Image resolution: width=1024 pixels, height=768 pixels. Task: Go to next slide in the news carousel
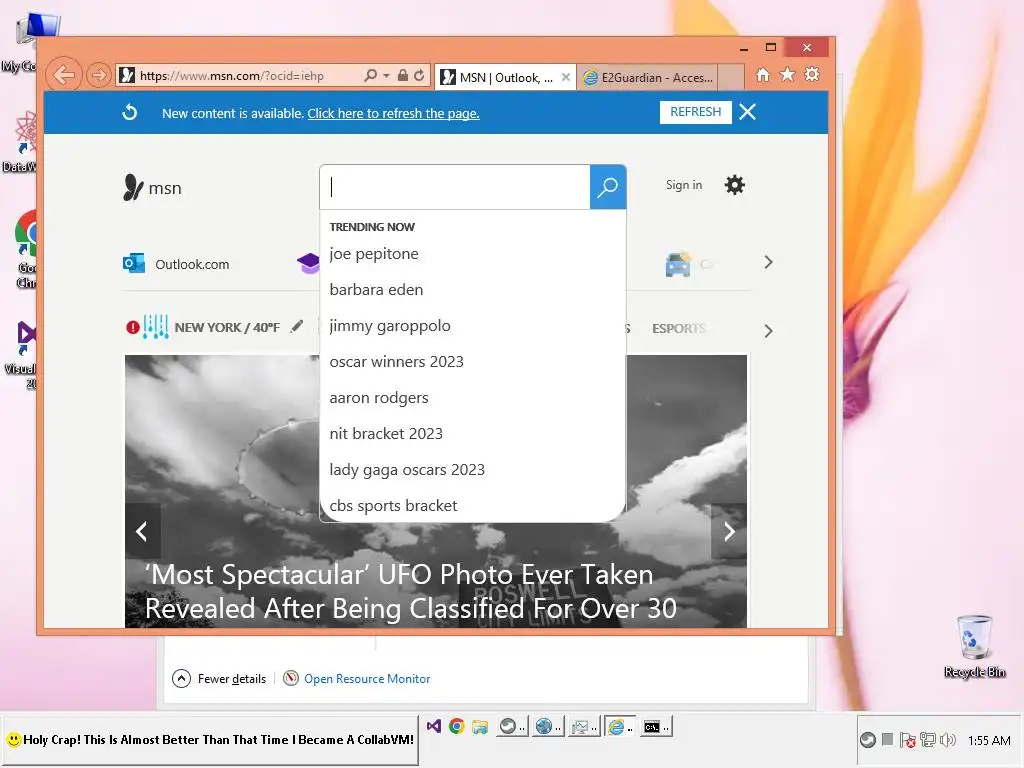(729, 531)
